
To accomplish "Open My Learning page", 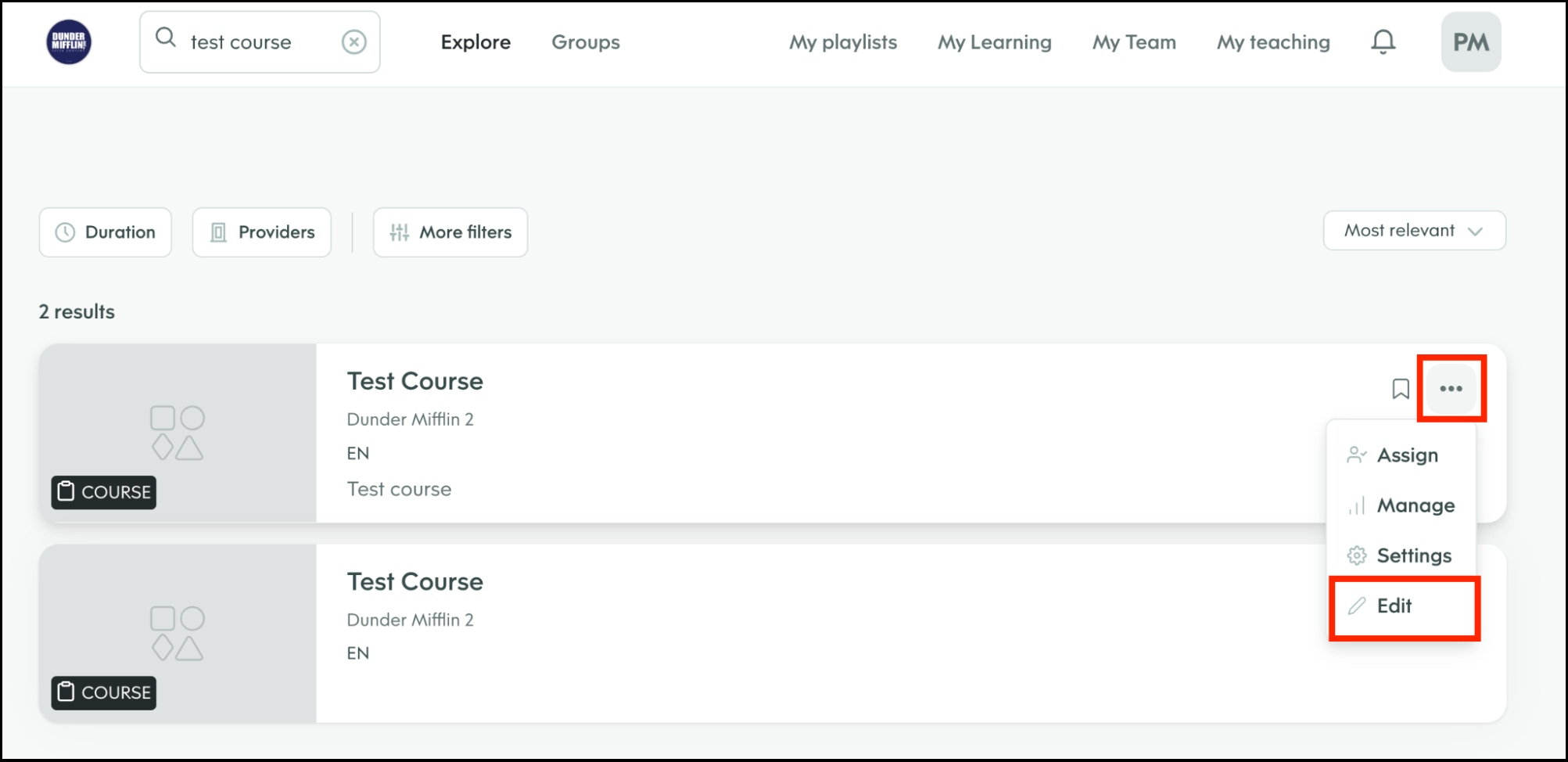I will point(994,42).
